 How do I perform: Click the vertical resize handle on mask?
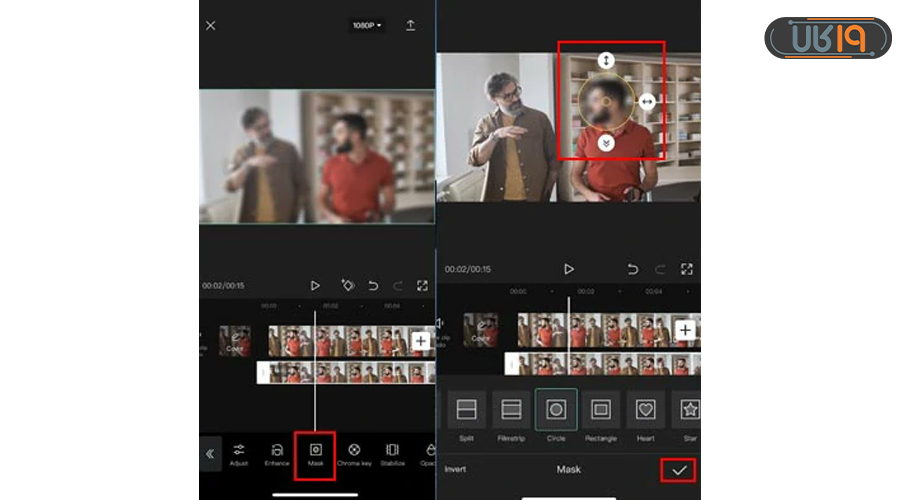click(606, 60)
